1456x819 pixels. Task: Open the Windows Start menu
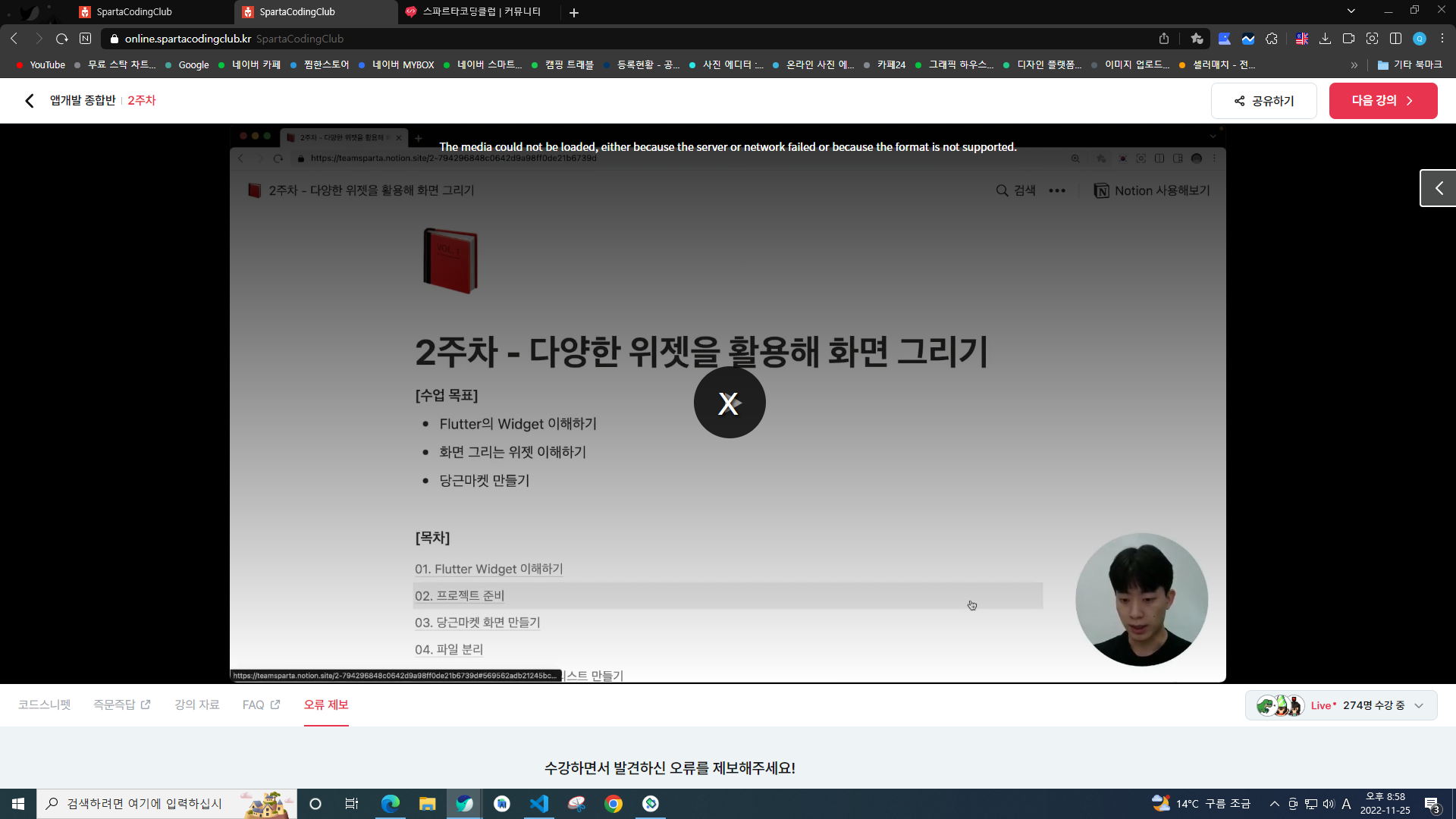pyautogui.click(x=18, y=804)
